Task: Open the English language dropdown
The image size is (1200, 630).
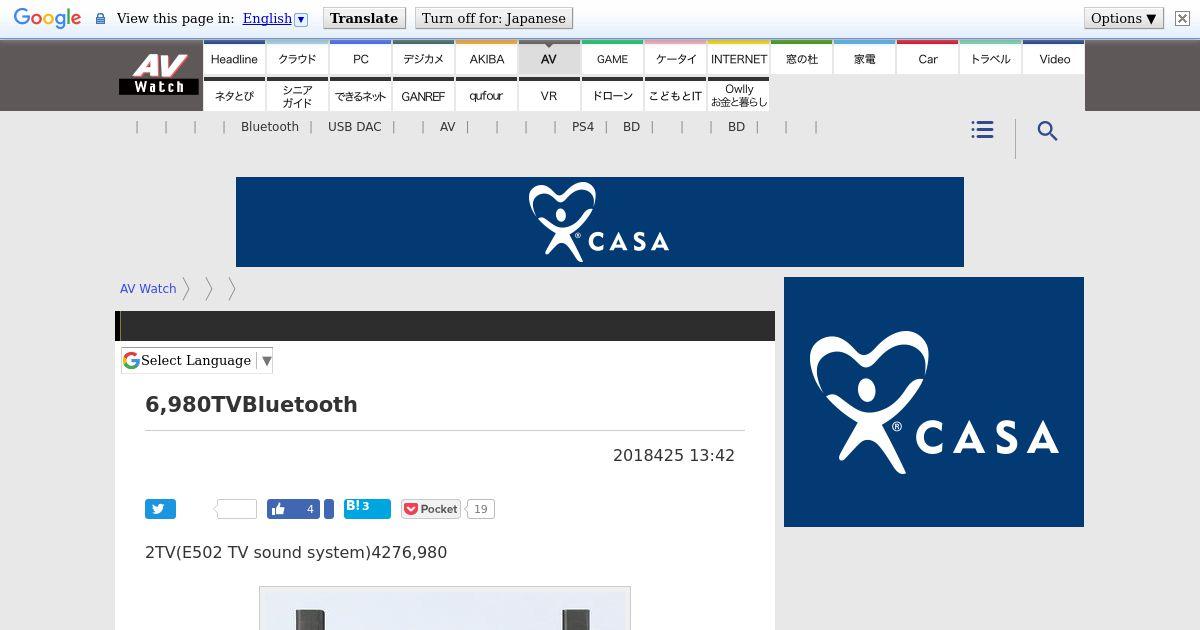Action: (275, 18)
